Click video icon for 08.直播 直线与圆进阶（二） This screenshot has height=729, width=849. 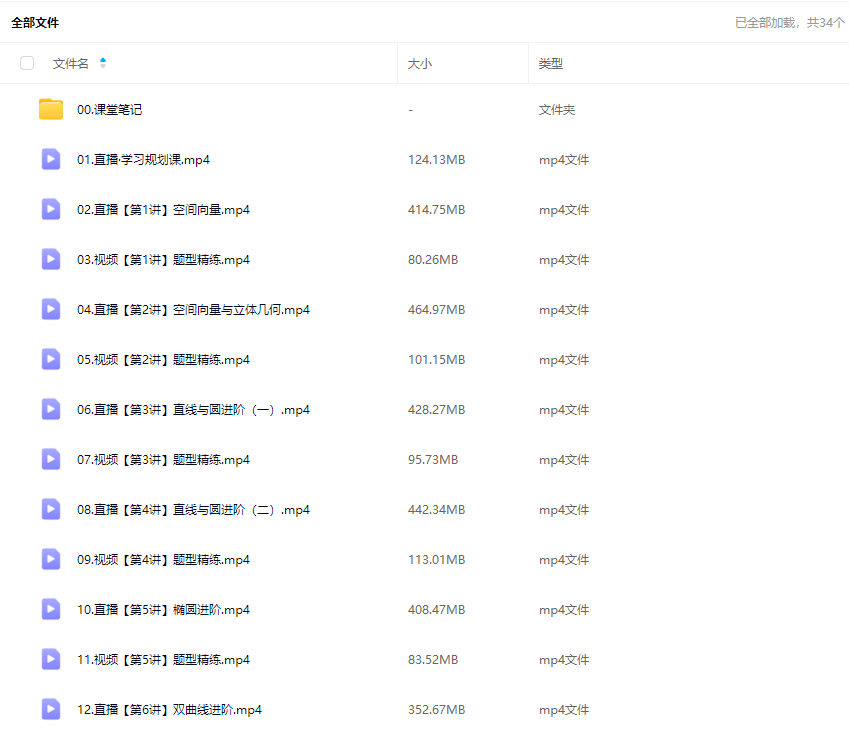click(x=51, y=509)
